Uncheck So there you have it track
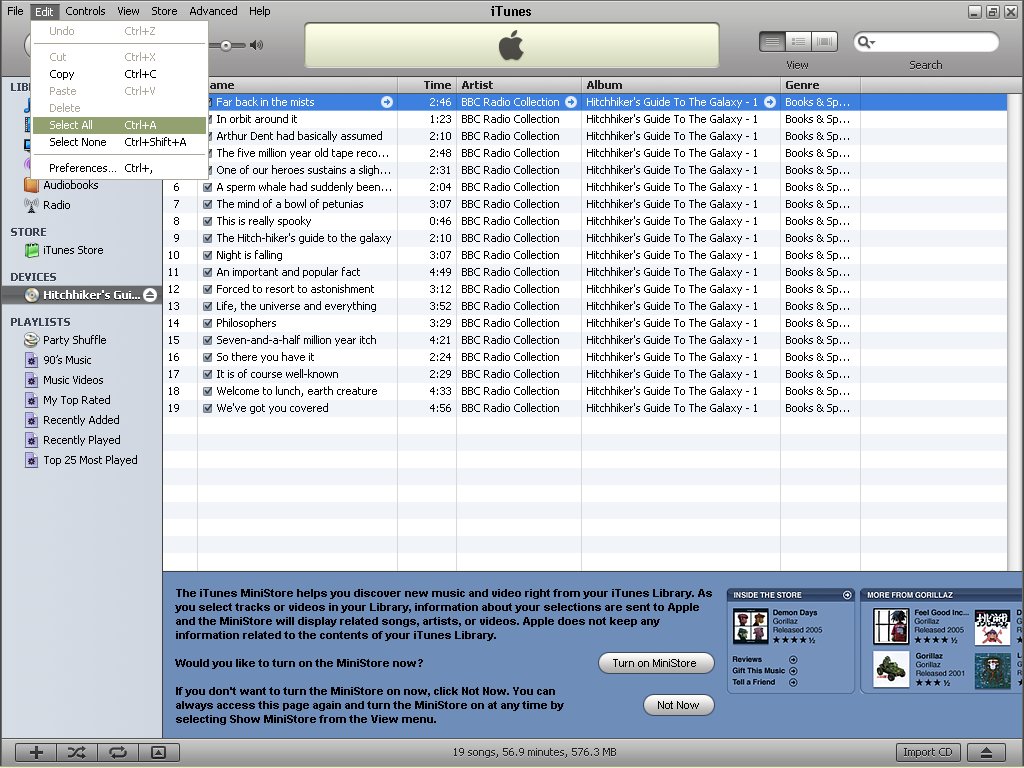The height and width of the screenshot is (768, 1024). (208, 357)
